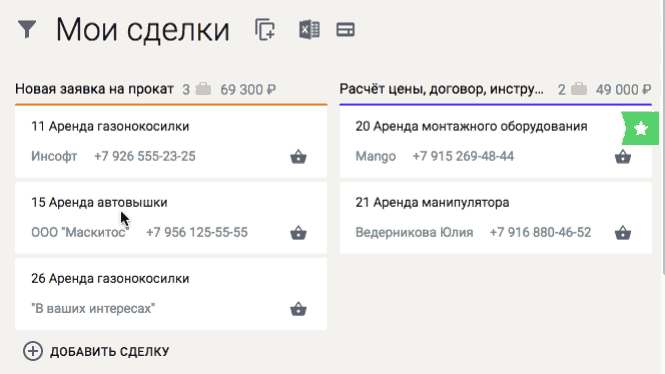Click the Мои сделки page title
665x374 pixels.
[x=142, y=30]
